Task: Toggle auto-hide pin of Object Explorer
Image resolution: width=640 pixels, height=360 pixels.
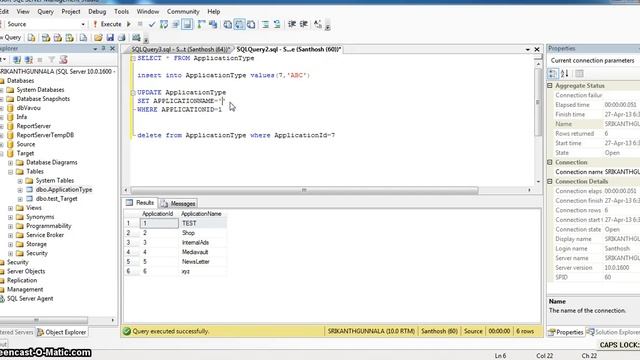Action: tap(104, 49)
